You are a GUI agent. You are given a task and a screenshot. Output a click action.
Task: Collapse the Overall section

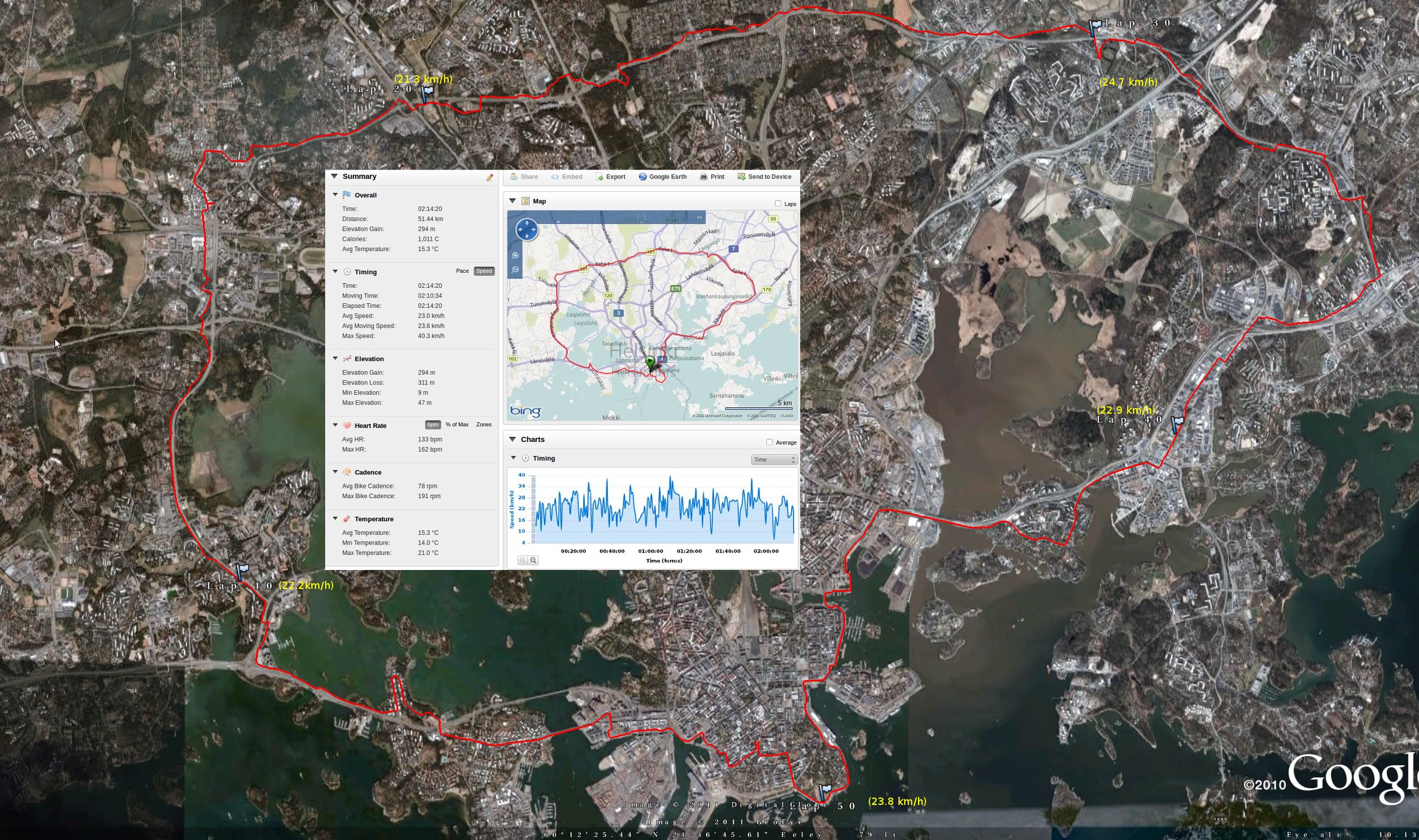pos(336,195)
